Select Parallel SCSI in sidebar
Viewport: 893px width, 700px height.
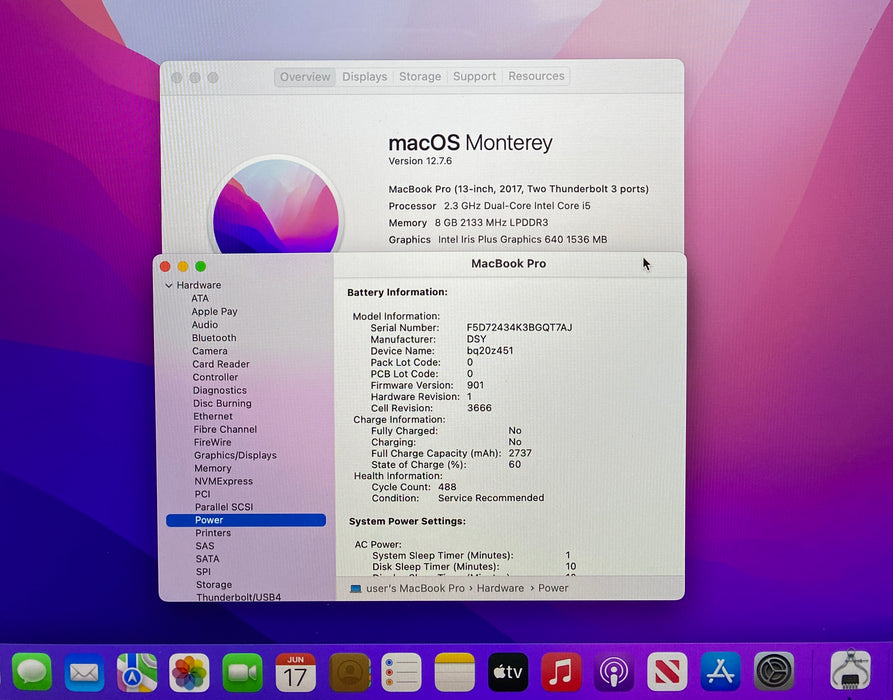coord(224,507)
